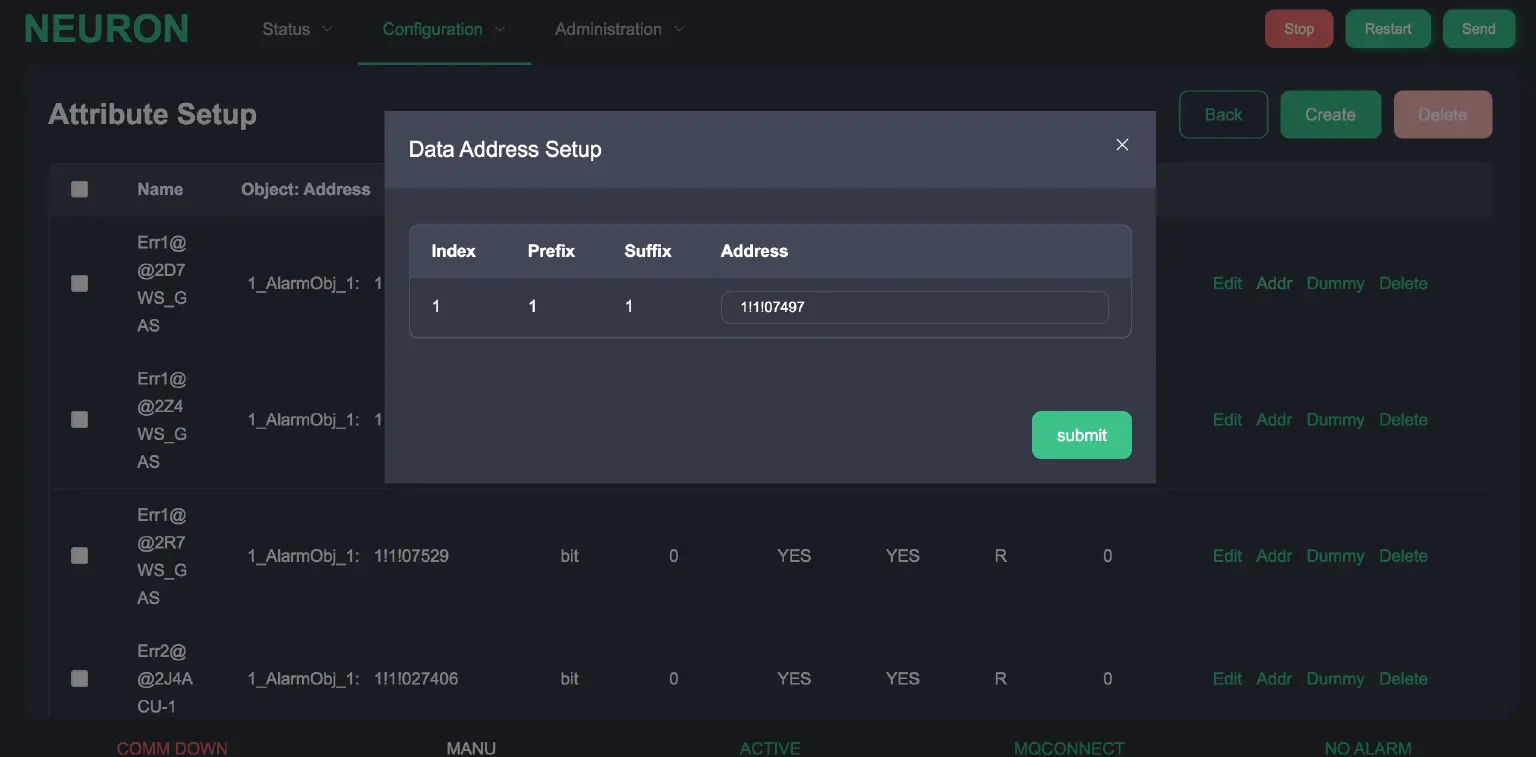1536x757 pixels.
Task: Click Delete link in the Err1@@2Z4WS_GAS row
Action: [1403, 420]
